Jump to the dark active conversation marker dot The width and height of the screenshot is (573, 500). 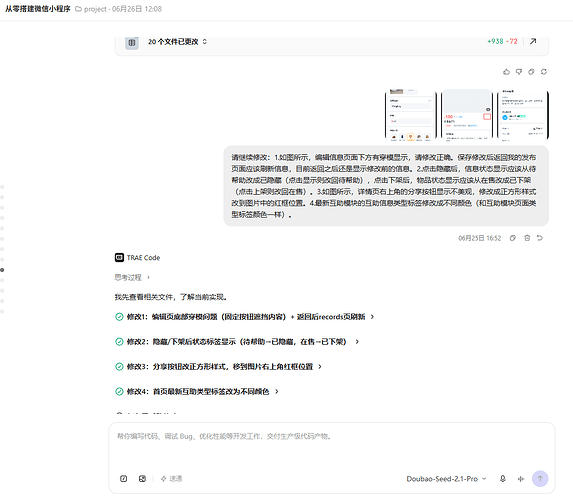(2, 270)
